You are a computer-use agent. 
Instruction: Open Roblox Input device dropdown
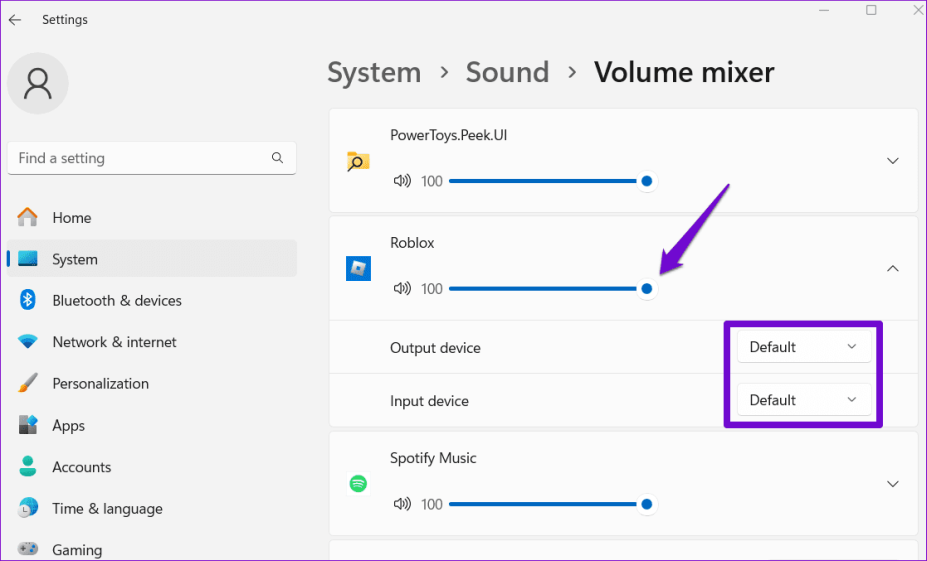[803, 400]
